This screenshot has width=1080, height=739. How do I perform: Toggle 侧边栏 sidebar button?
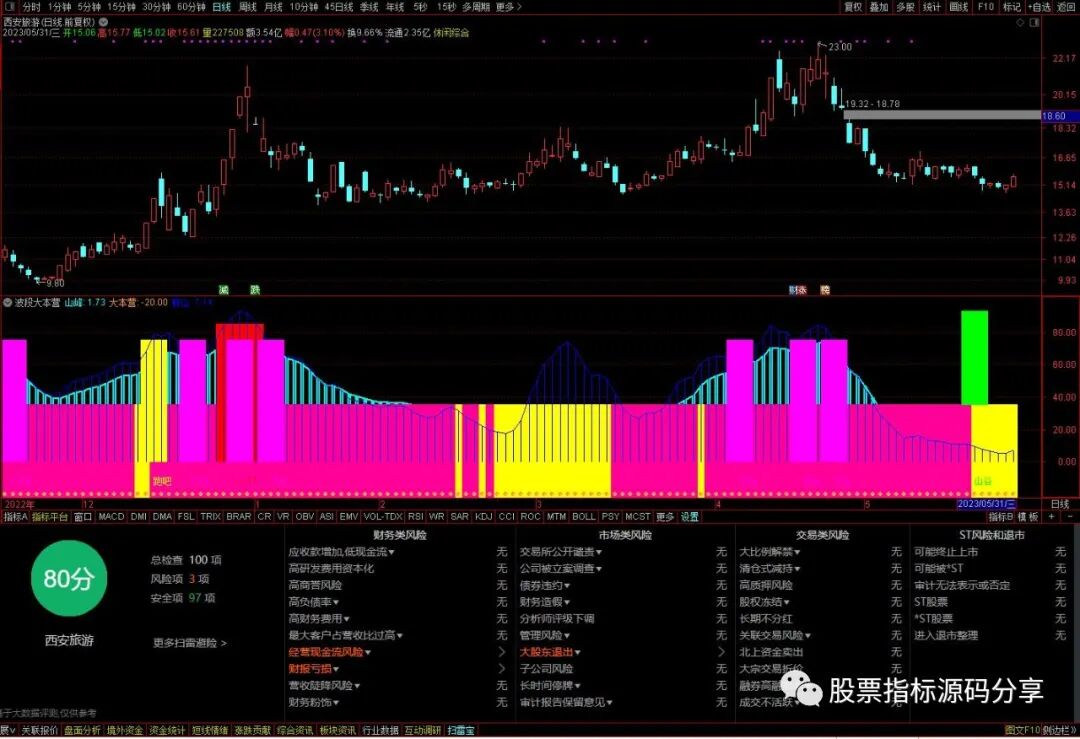1059,730
